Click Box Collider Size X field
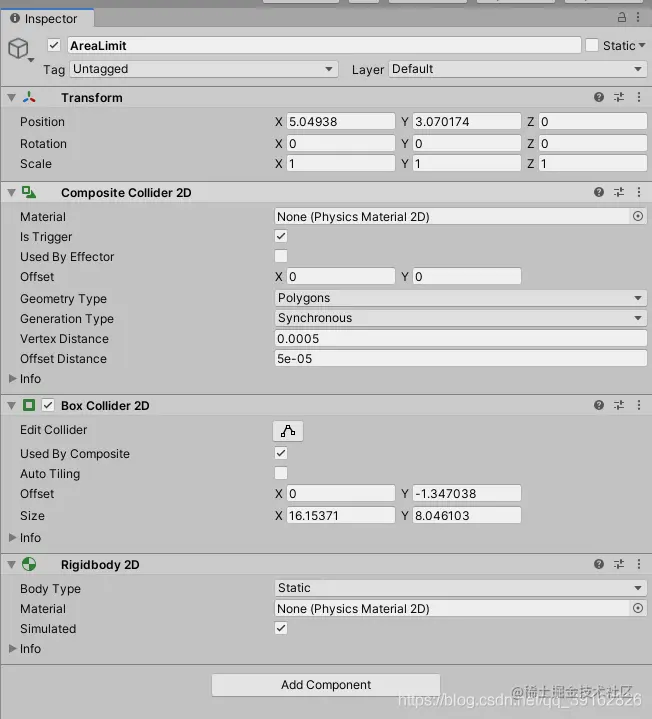 341,515
